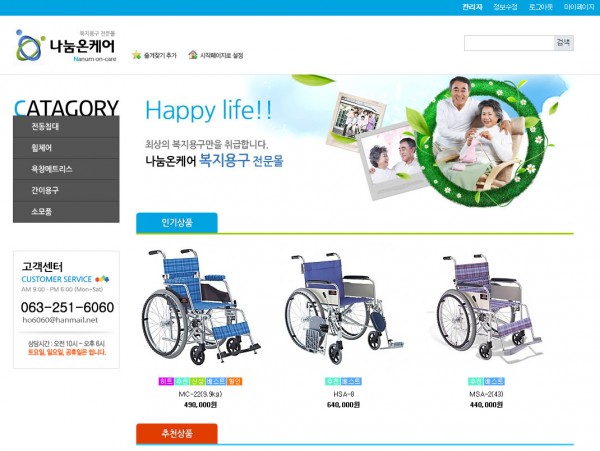Click the 나눔온케어 logo
Screen dimensions: 600x451
pos(66,46)
